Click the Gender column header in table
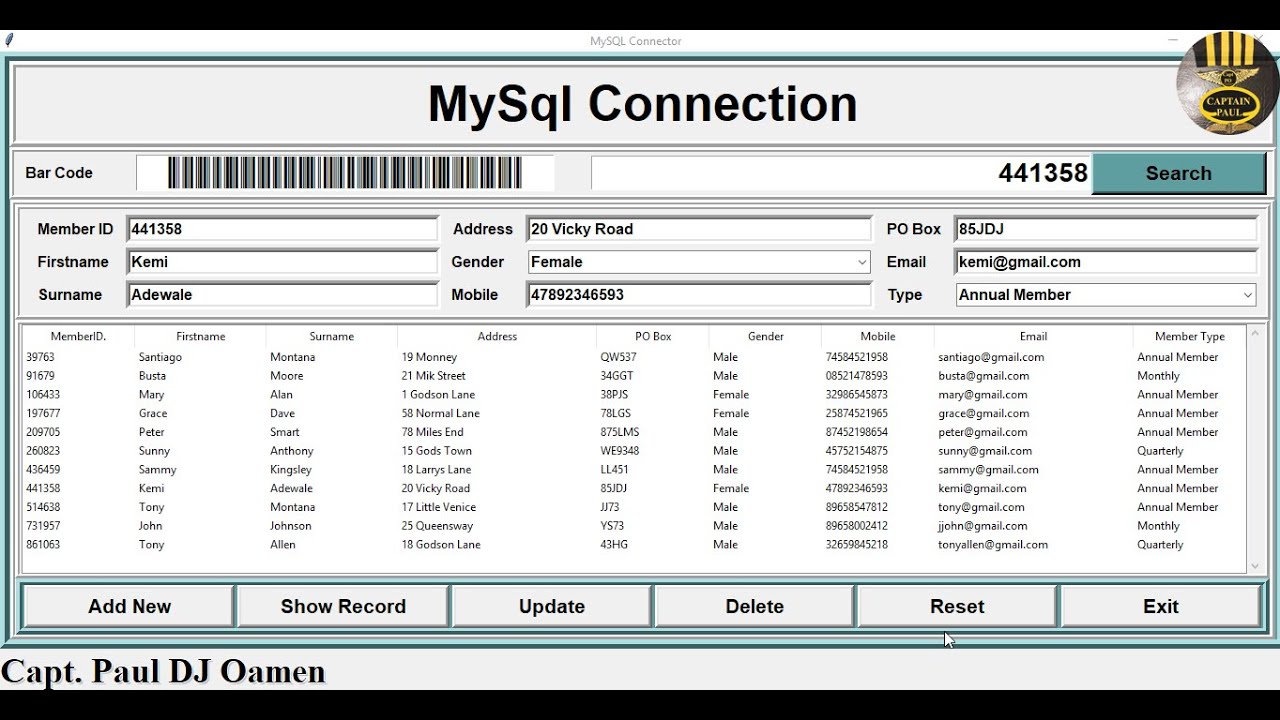This screenshot has height=720, width=1280. click(x=766, y=336)
